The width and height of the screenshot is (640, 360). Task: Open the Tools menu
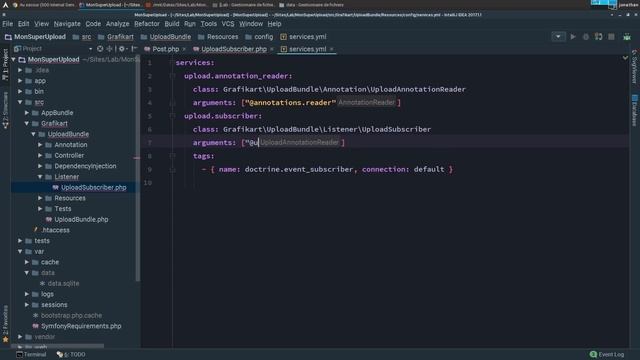click(x=209, y=24)
